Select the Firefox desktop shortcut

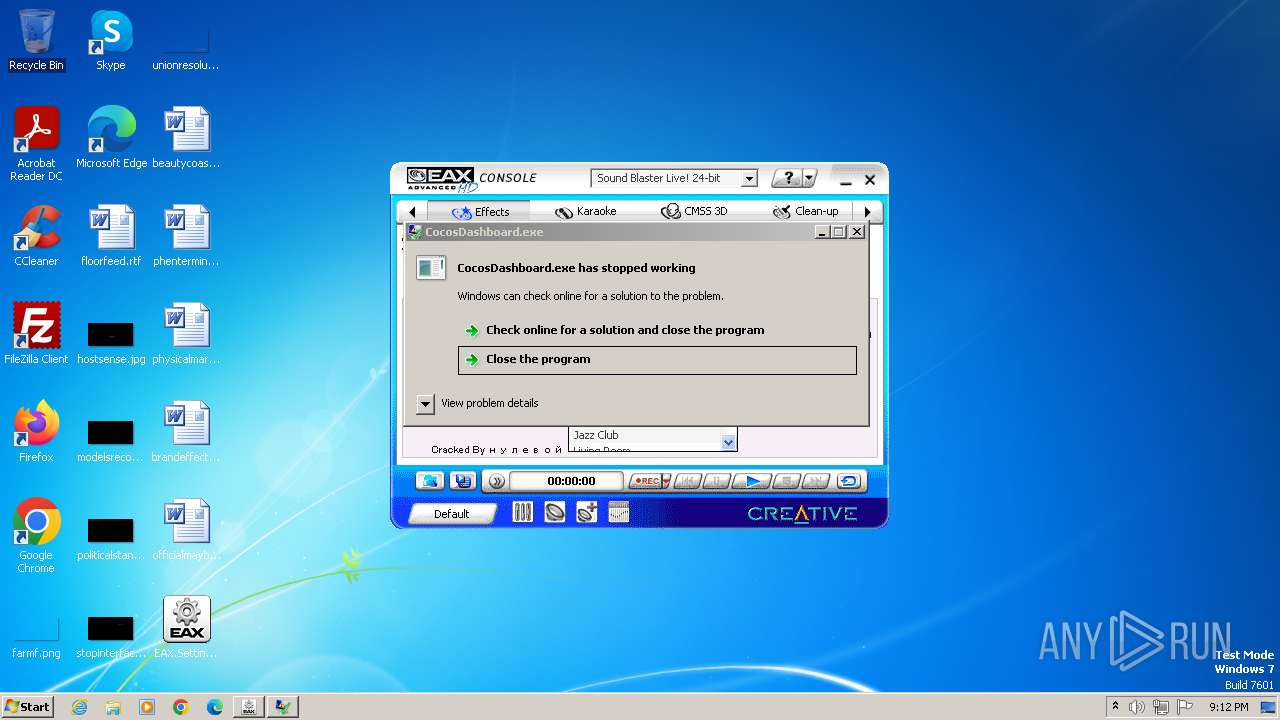(x=36, y=432)
